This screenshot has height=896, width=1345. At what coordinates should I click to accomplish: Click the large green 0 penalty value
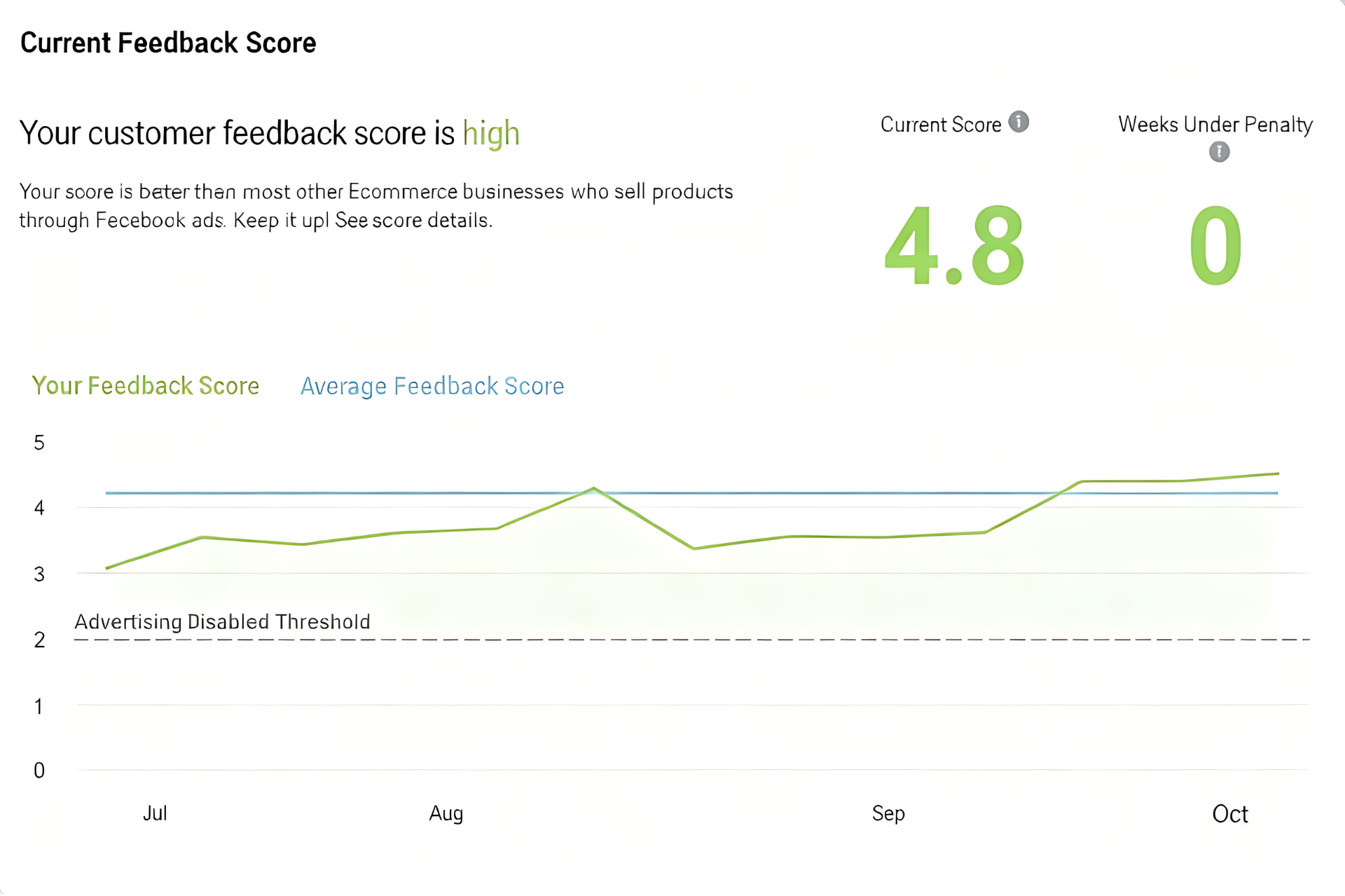(1216, 246)
